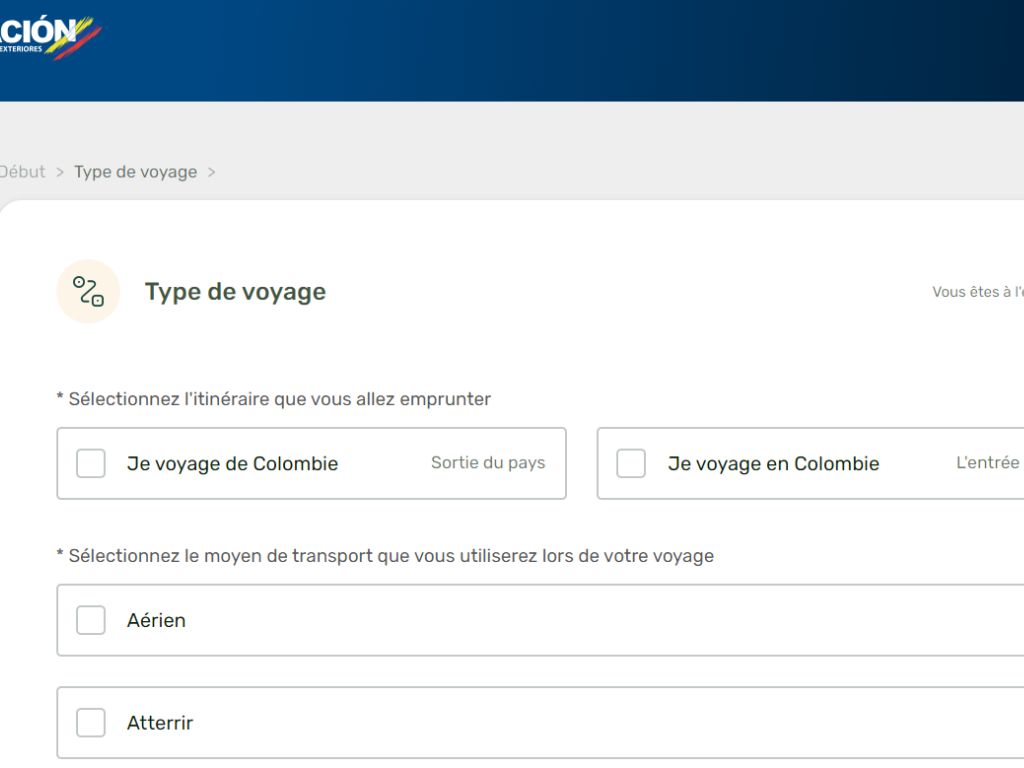The width and height of the screenshot is (1024, 768).
Task: Click the Sortie du pays label
Action: 488,463
